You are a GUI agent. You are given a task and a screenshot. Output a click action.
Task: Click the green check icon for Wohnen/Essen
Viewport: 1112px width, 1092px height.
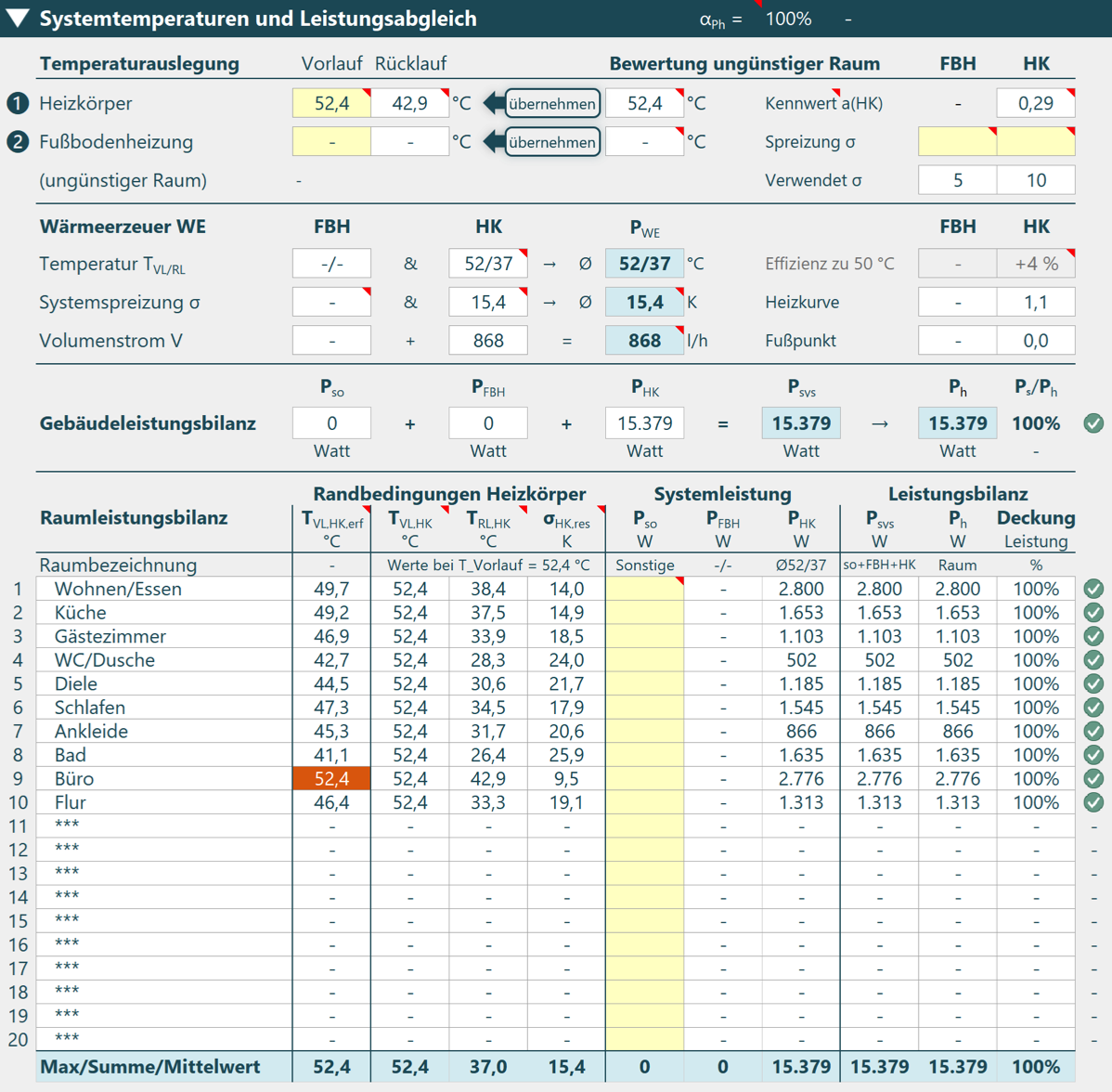(x=1093, y=589)
